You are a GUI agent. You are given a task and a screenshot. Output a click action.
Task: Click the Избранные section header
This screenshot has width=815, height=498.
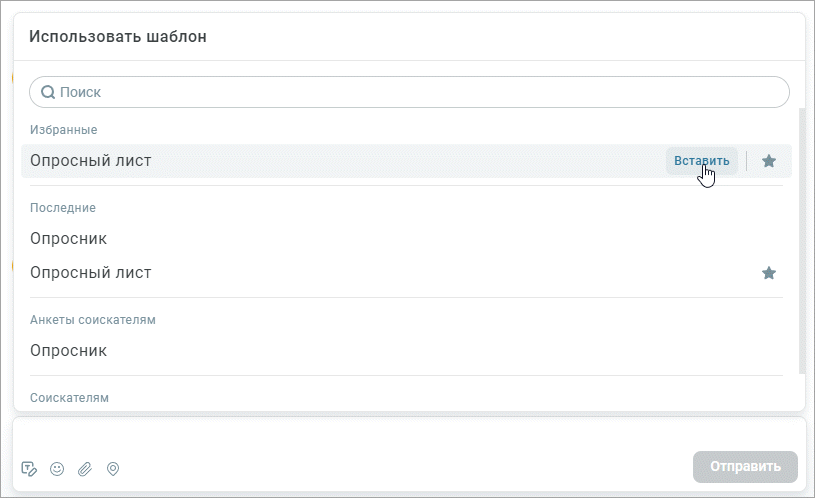63,129
